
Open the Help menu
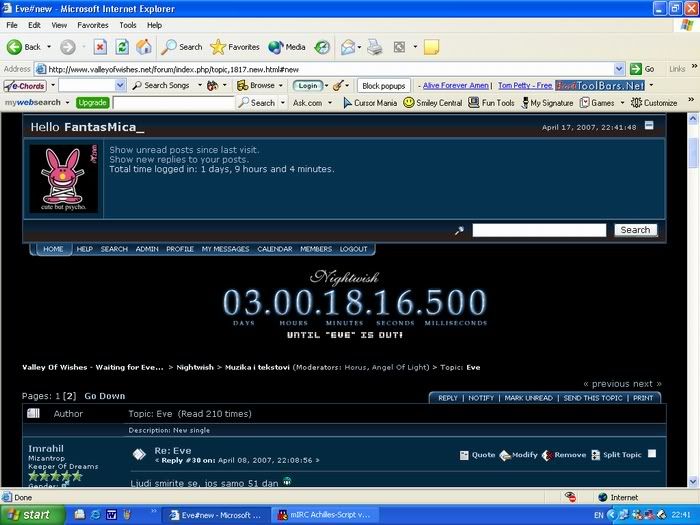point(154,25)
